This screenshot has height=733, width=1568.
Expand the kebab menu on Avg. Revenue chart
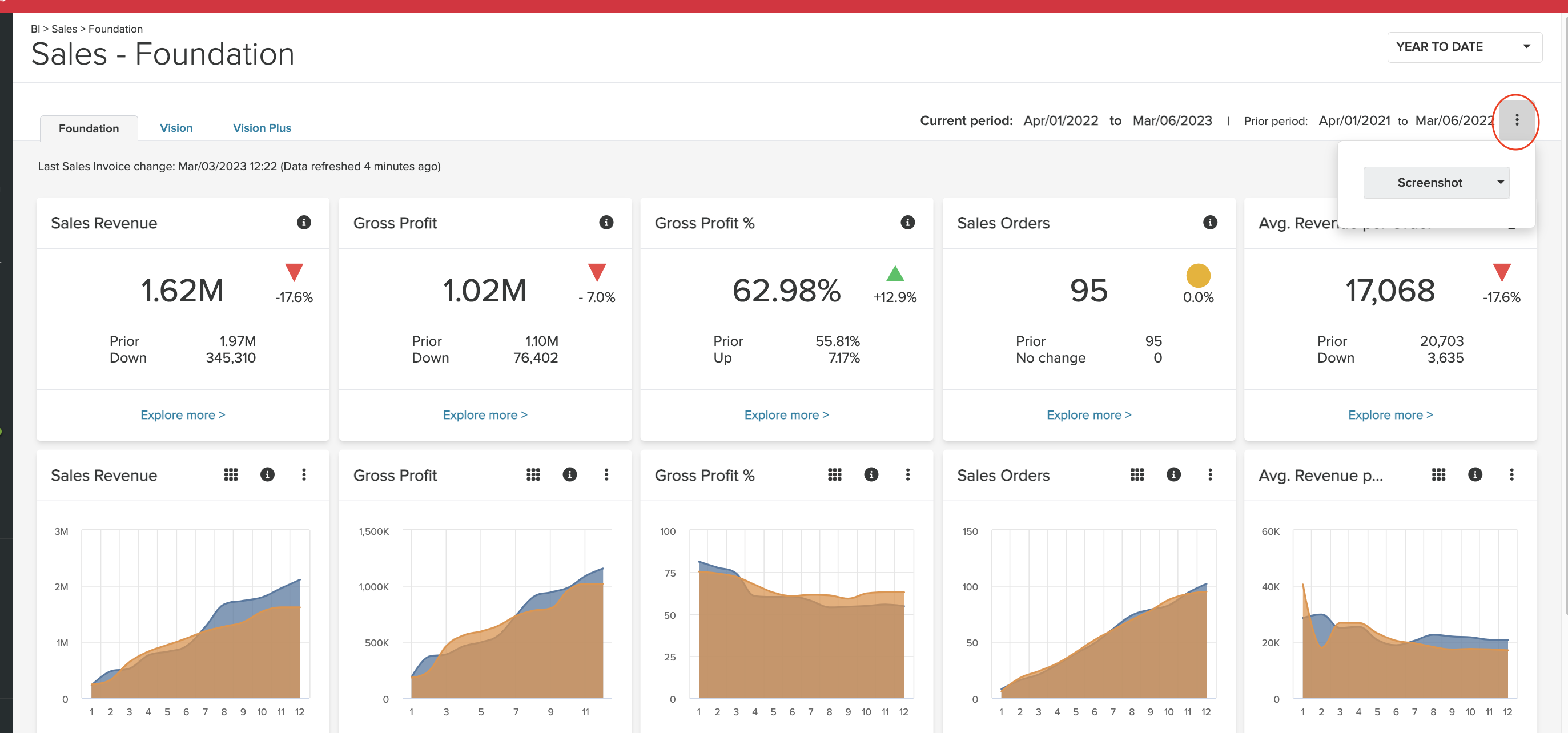(x=1511, y=475)
